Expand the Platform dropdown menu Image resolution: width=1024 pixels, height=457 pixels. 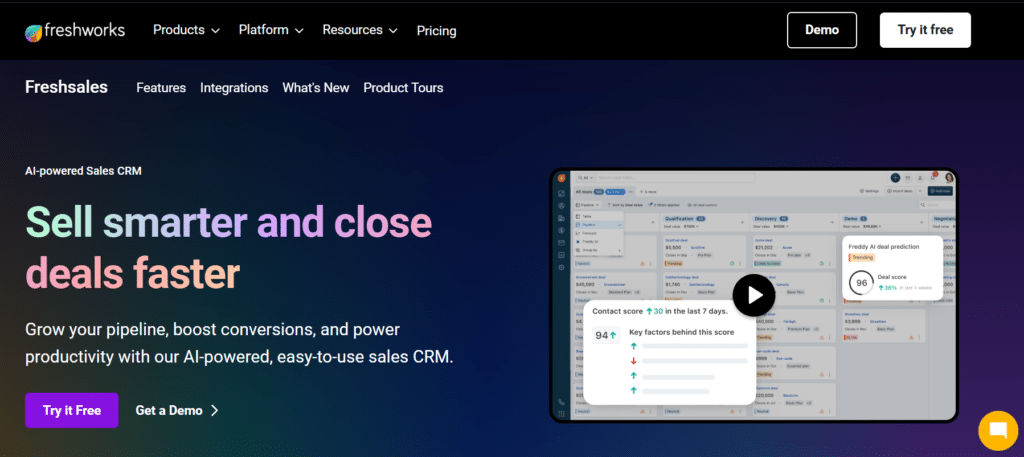(271, 30)
